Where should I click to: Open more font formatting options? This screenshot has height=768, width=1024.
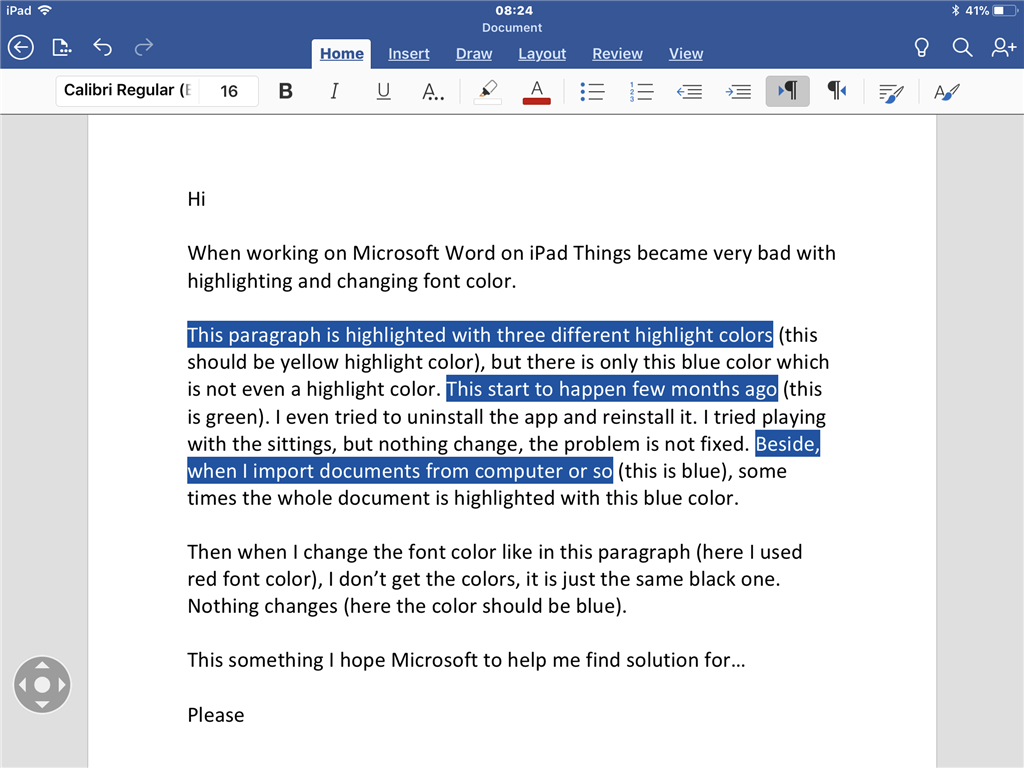(432, 91)
